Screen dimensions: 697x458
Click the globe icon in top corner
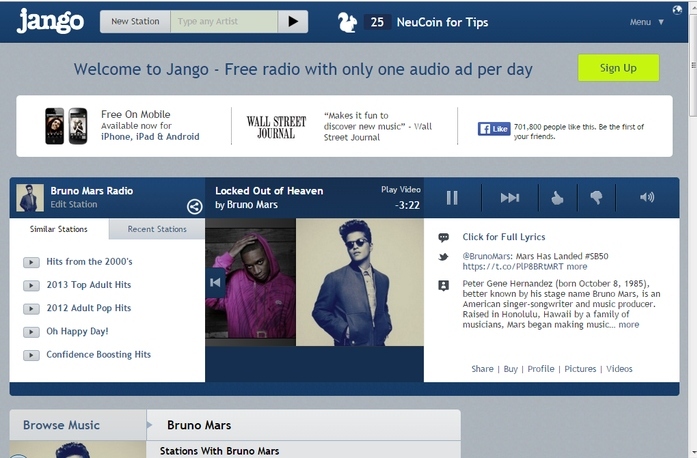click(x=677, y=10)
